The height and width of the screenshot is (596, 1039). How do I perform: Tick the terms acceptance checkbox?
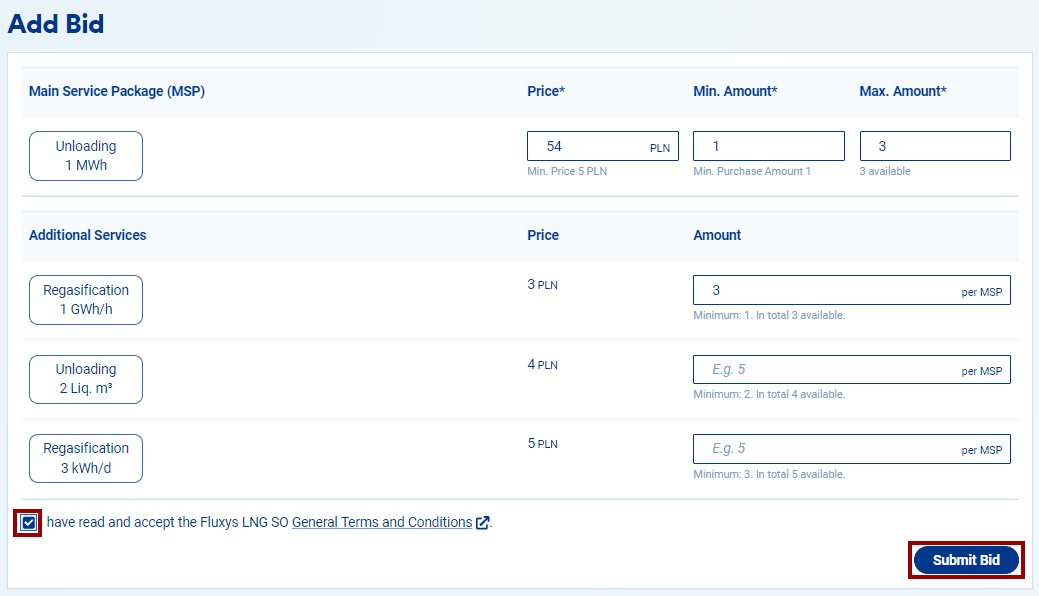pyautogui.click(x=28, y=523)
